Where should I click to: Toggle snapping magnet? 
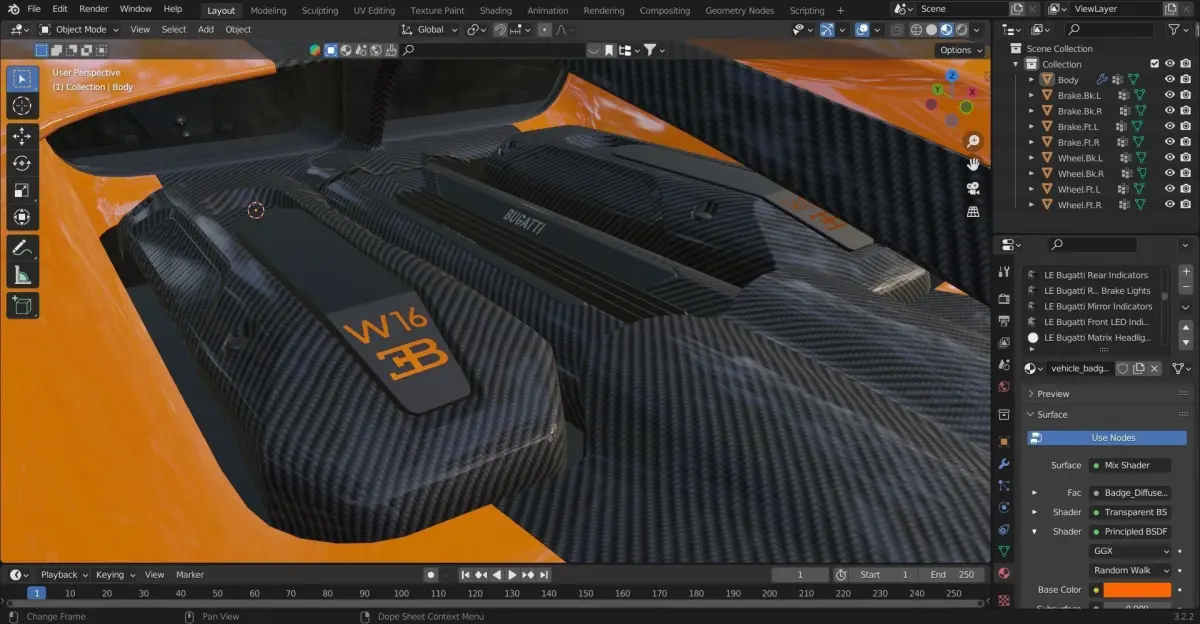pos(501,30)
